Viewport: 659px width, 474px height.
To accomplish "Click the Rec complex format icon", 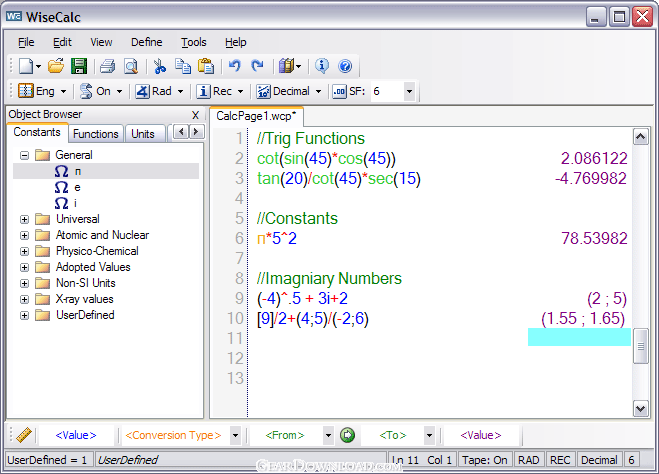I will coord(203,91).
